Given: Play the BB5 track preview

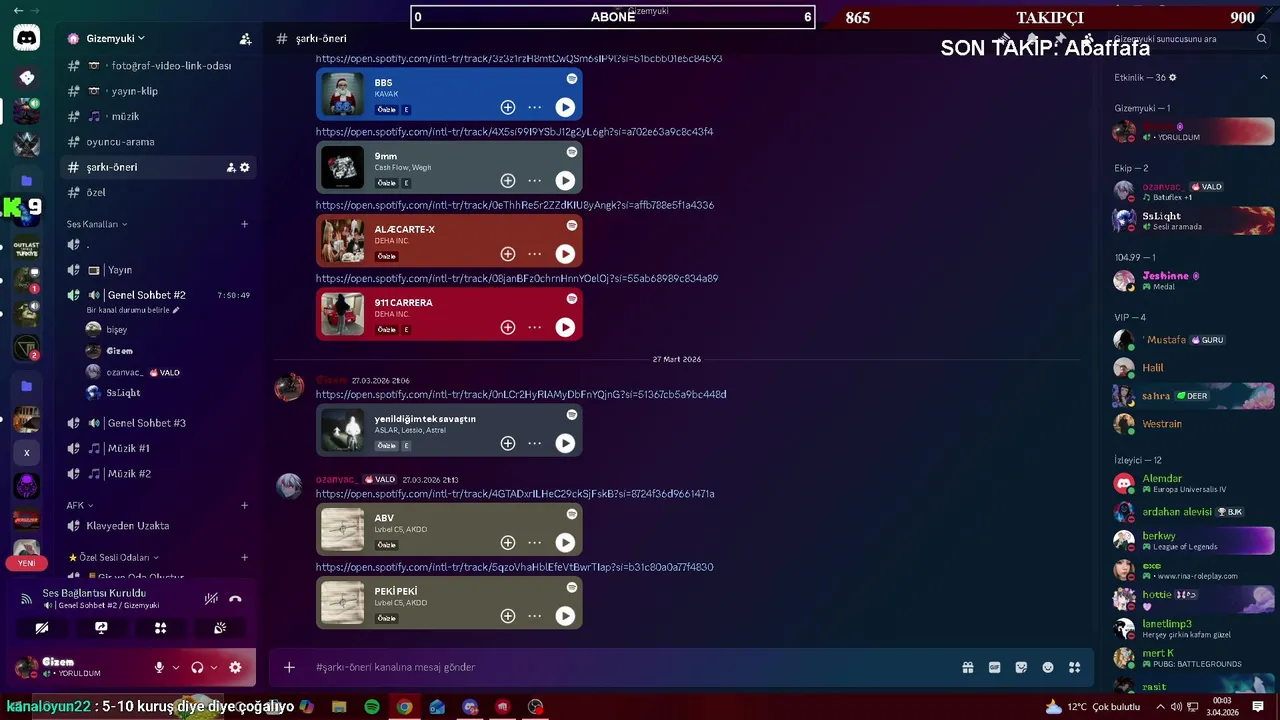Looking at the screenshot, I should (565, 107).
